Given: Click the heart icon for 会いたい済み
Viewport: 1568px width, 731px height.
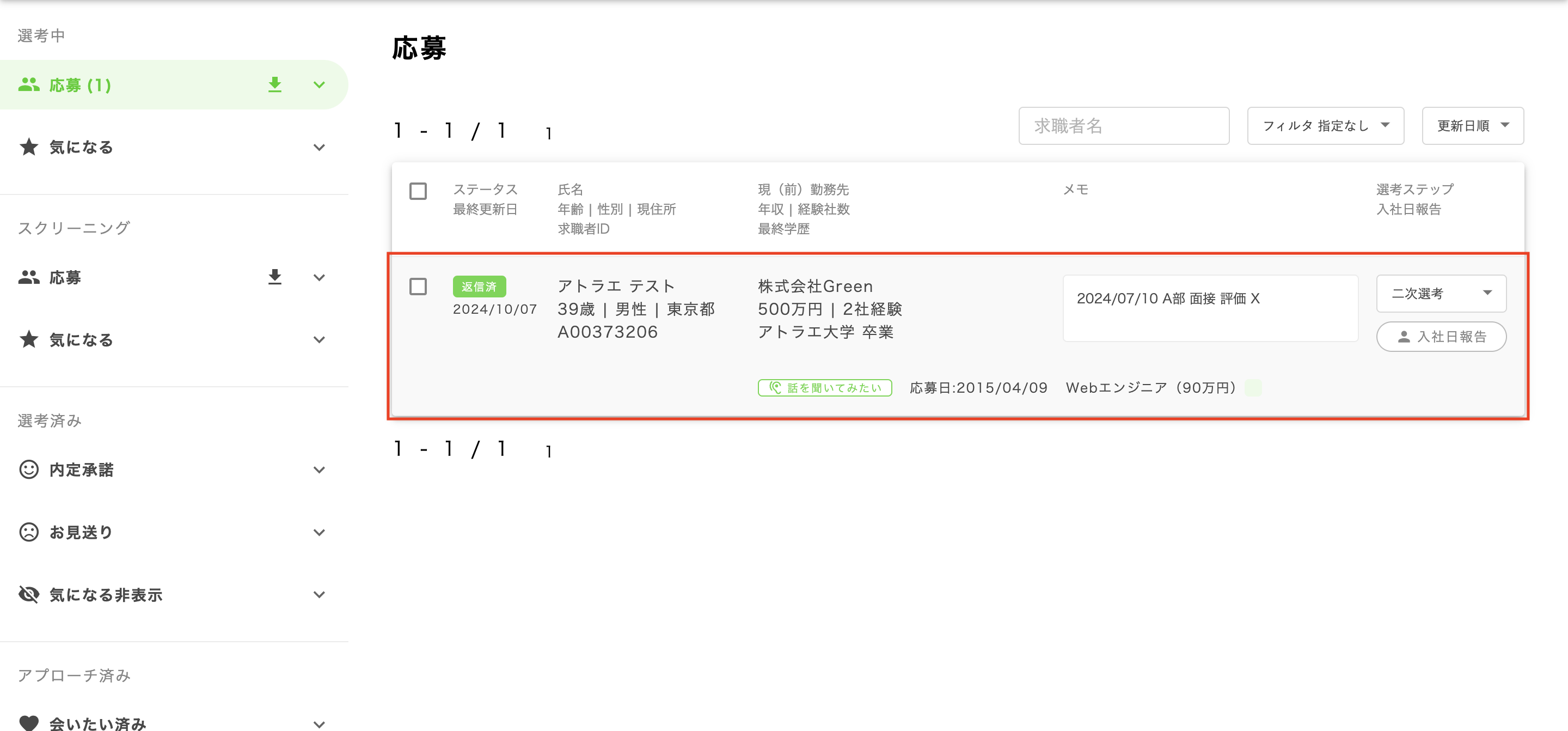Looking at the screenshot, I should 29,723.
